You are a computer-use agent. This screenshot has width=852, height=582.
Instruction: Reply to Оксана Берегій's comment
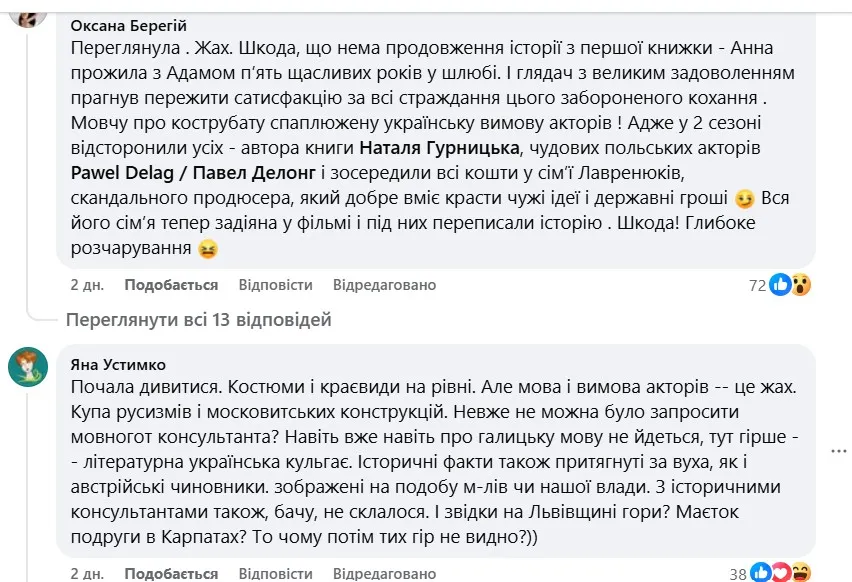pyautogui.click(x=275, y=285)
